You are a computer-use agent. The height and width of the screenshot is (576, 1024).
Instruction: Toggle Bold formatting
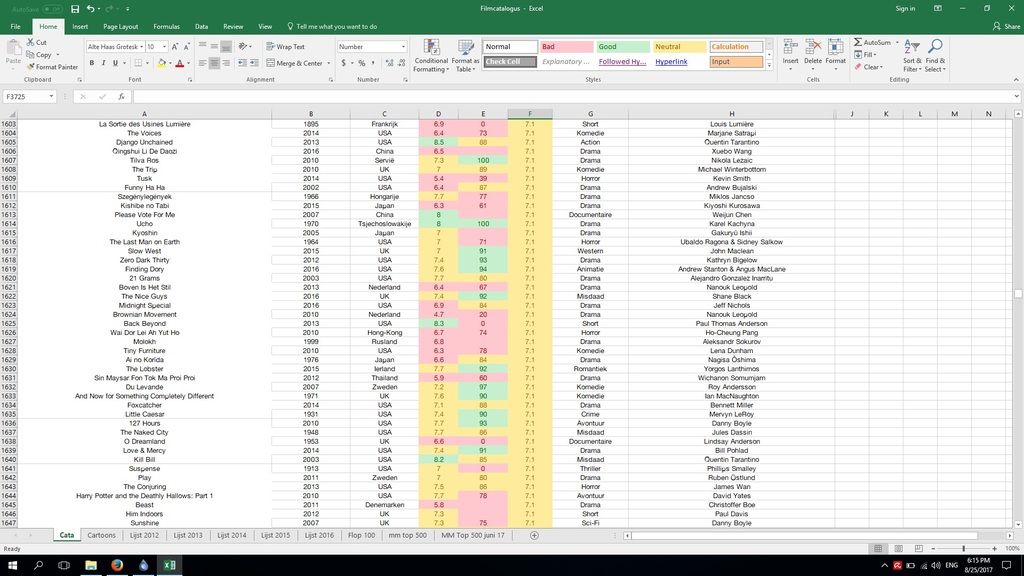tap(91, 63)
